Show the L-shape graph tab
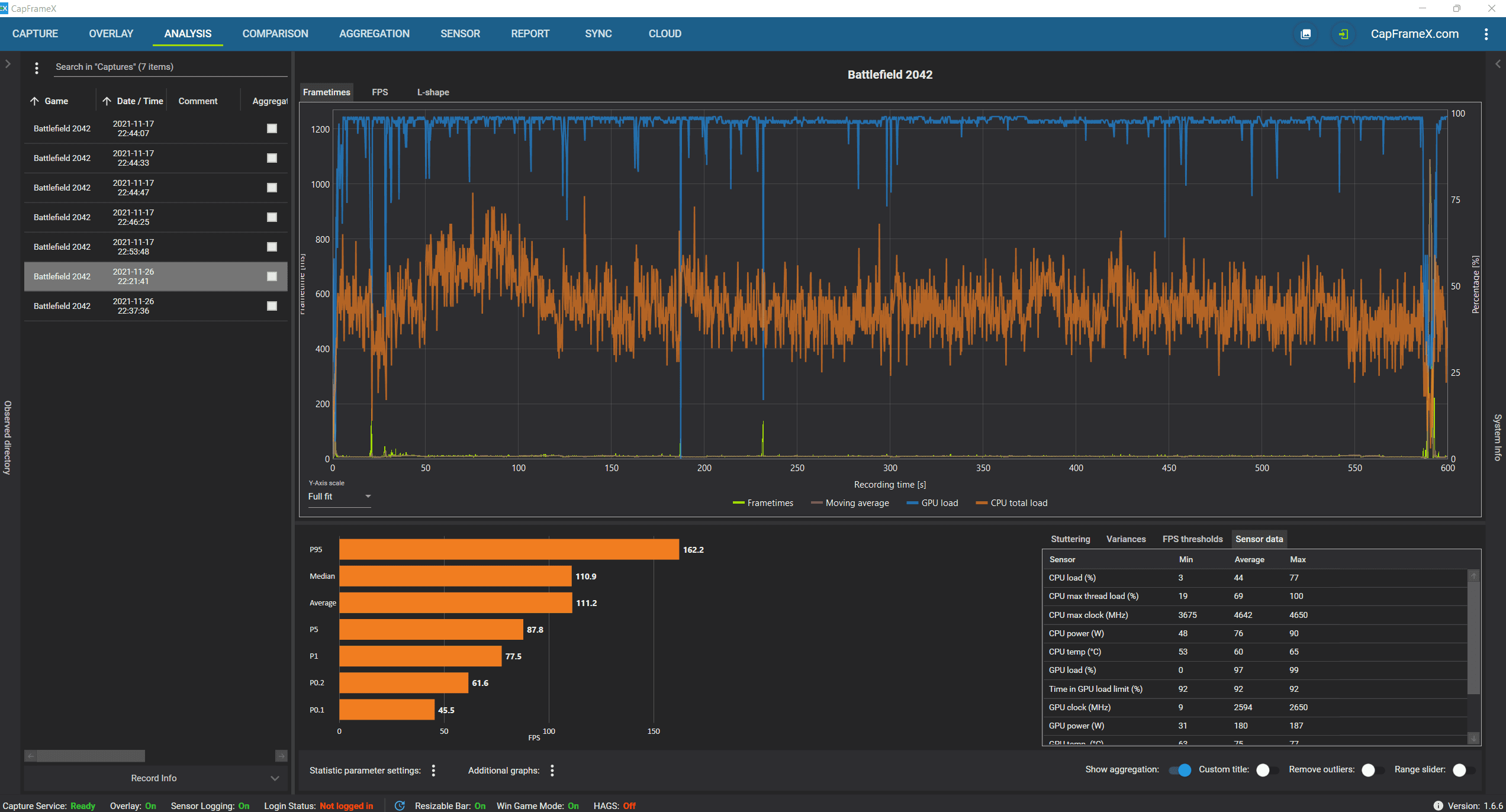Image resolution: width=1506 pixels, height=812 pixels. click(x=433, y=92)
